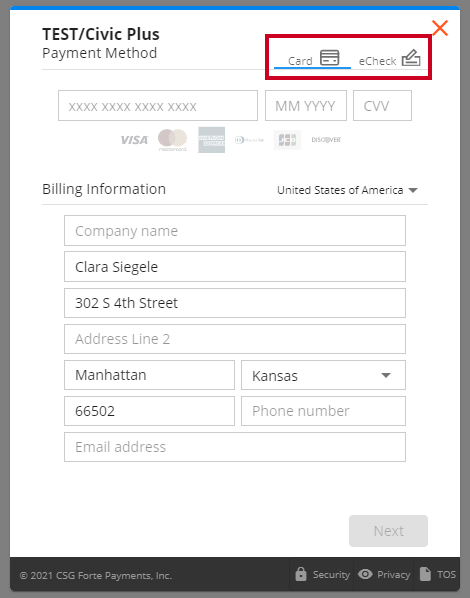Click the VISA logo

coord(134,140)
